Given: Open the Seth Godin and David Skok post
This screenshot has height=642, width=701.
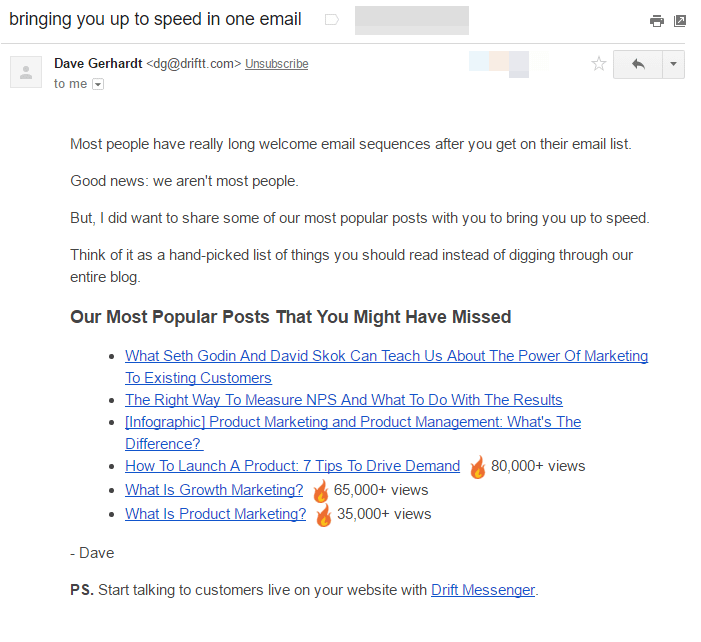Looking at the screenshot, I should pos(386,367).
